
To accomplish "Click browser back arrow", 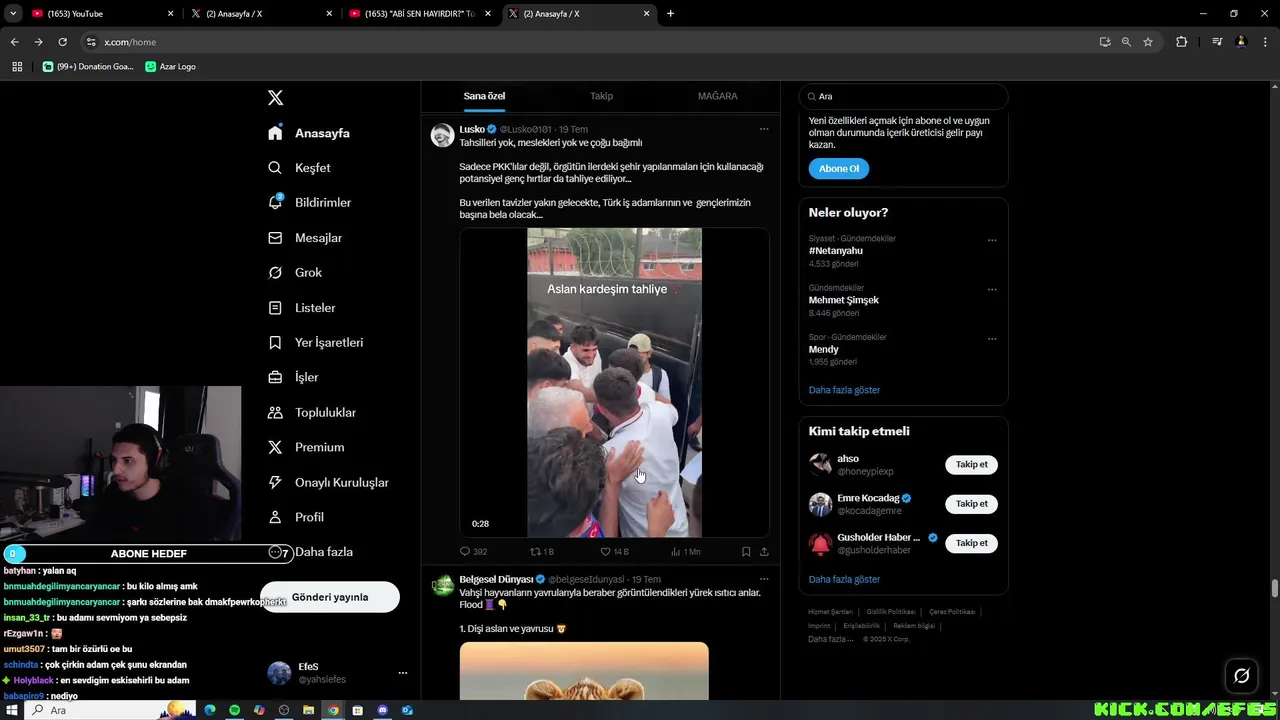I will pyautogui.click(x=14, y=42).
